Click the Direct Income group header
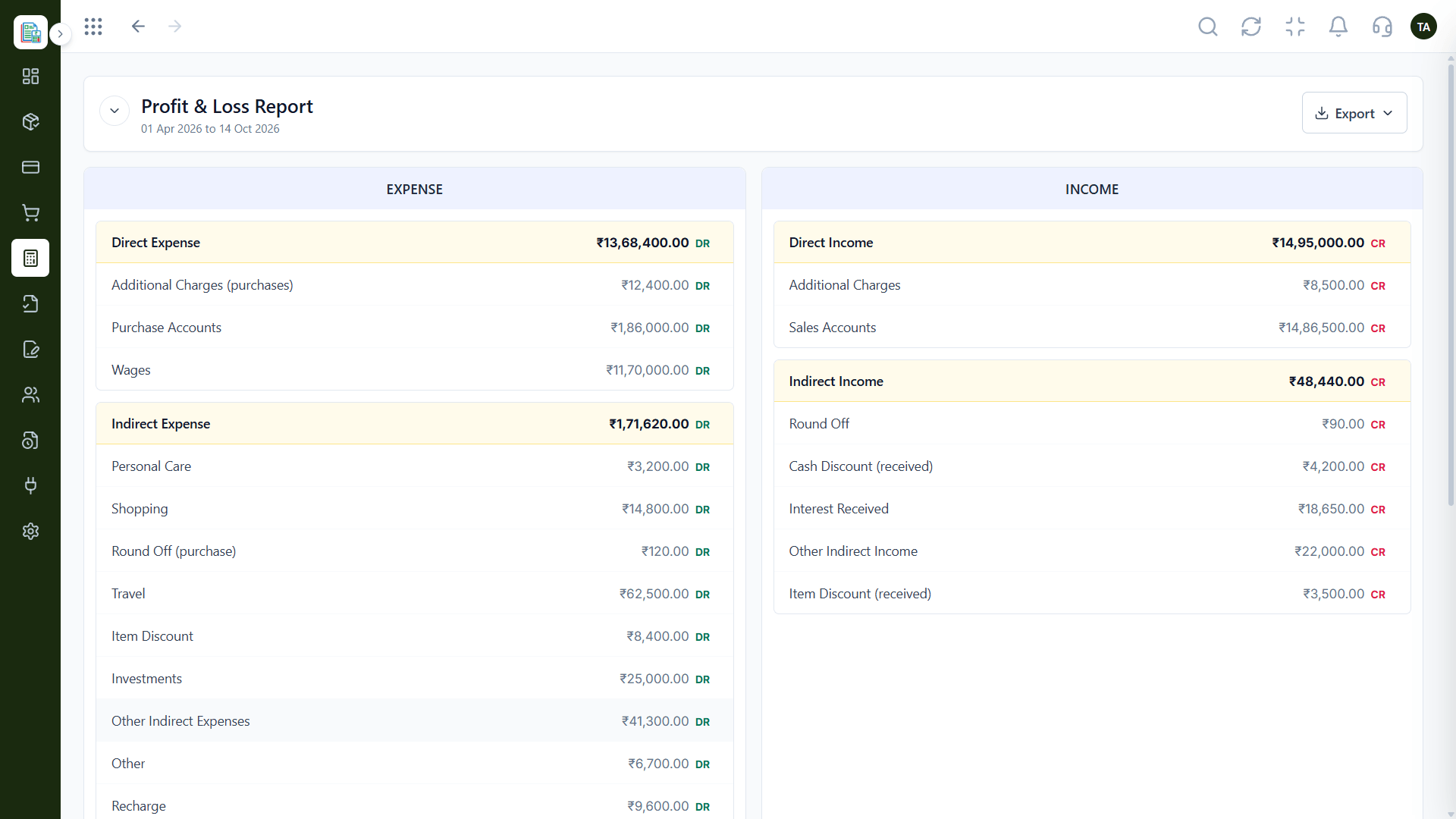 (1092, 243)
